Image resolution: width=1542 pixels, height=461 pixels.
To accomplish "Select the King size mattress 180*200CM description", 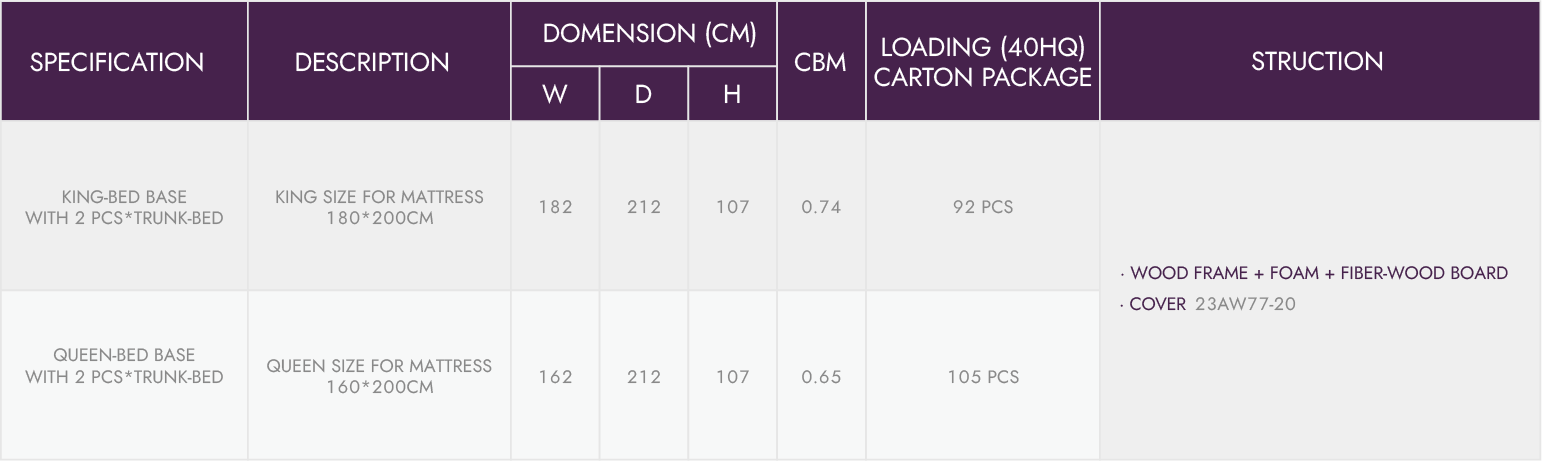I will (379, 207).
